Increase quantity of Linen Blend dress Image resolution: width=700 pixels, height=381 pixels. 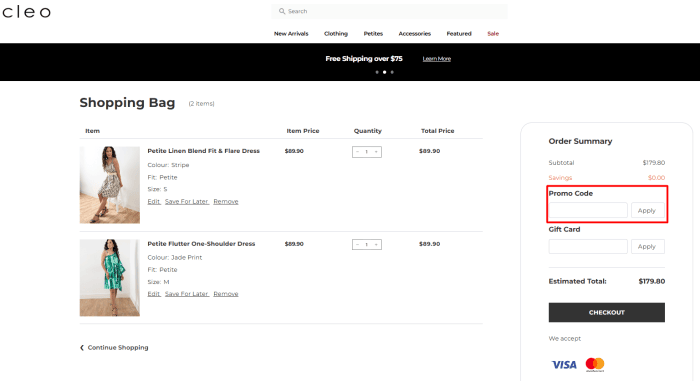pos(376,152)
